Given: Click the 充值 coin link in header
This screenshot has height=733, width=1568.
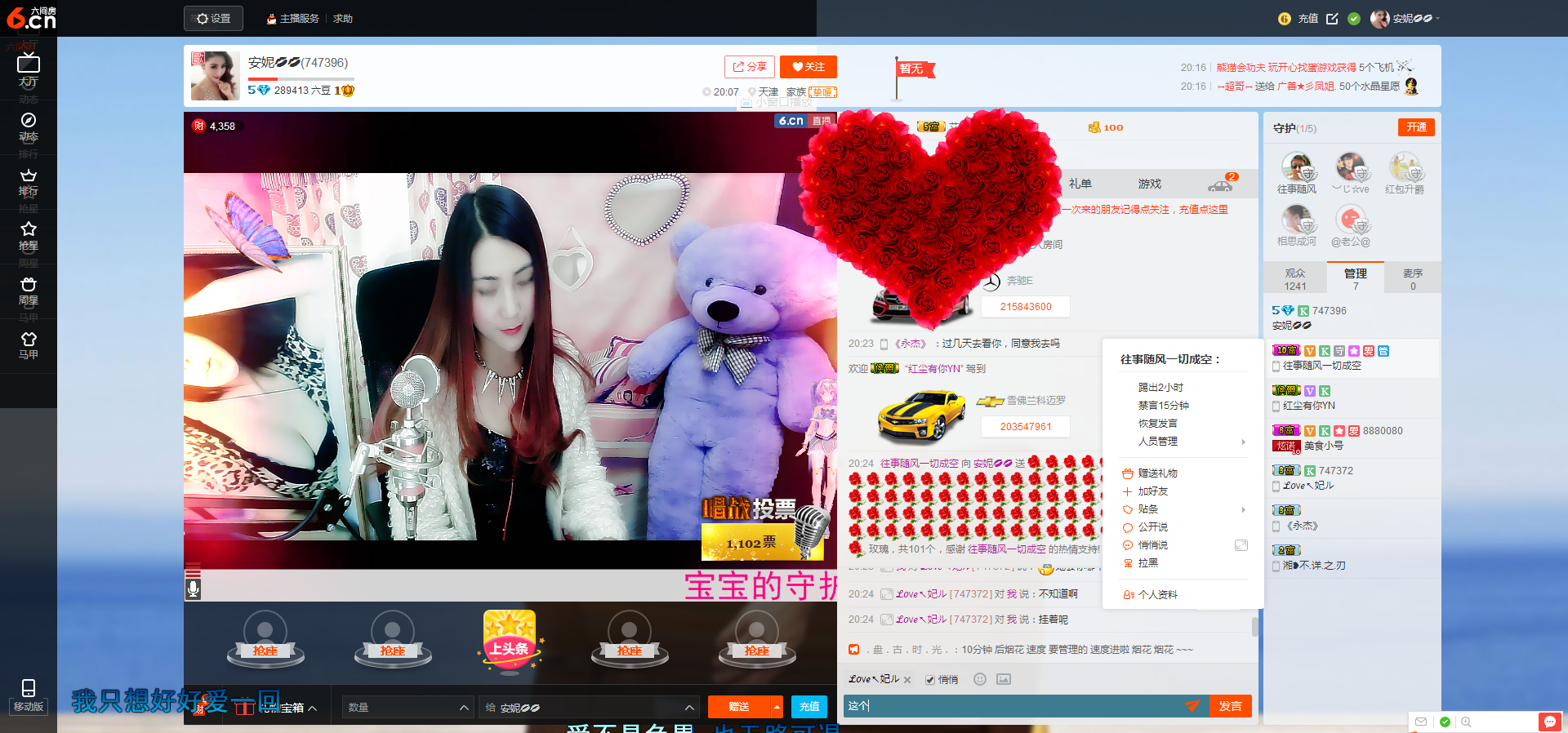Looking at the screenshot, I should point(1298,19).
